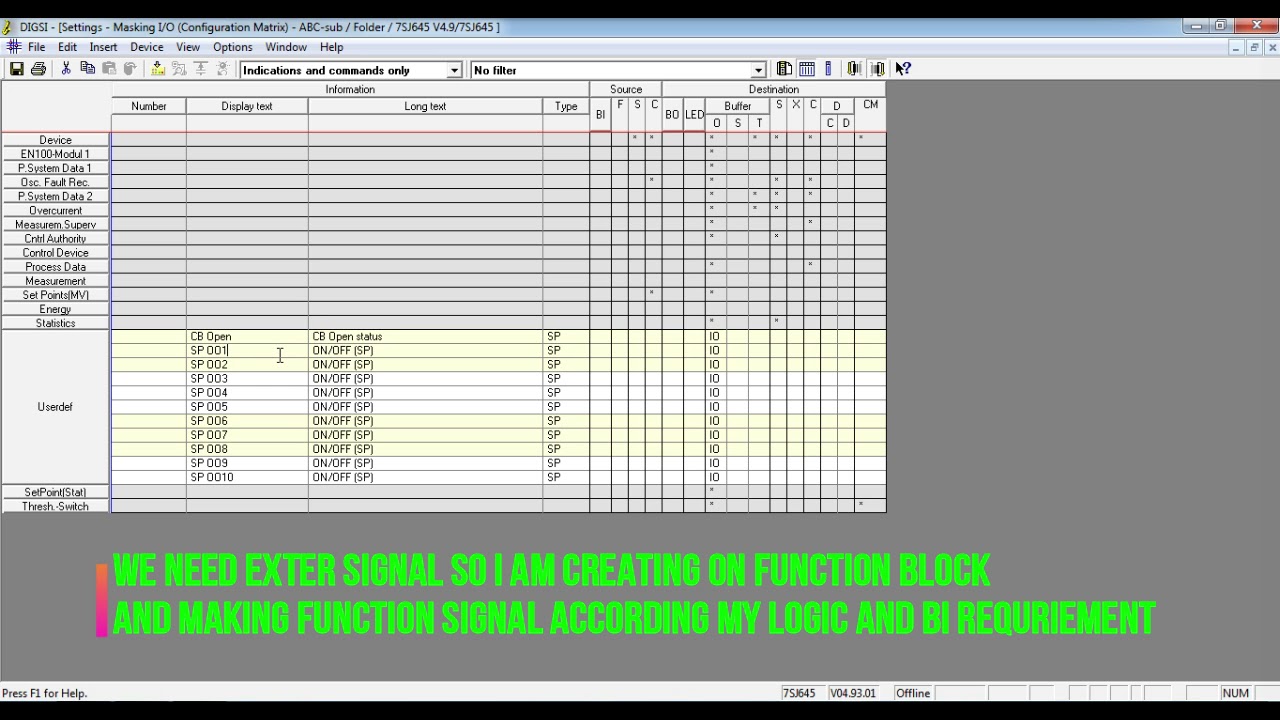This screenshot has width=1280, height=720.
Task: Click the Cut scissors icon
Action: pyautogui.click(x=66, y=69)
